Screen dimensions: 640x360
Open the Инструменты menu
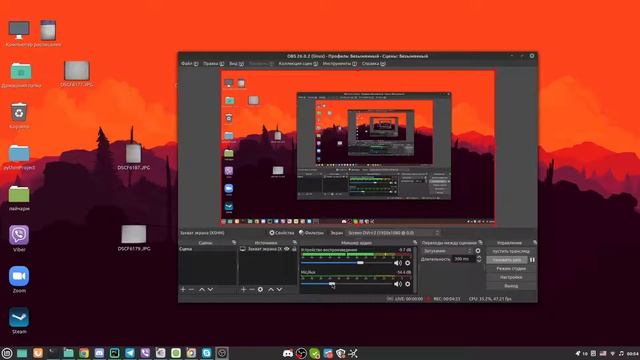coord(340,64)
